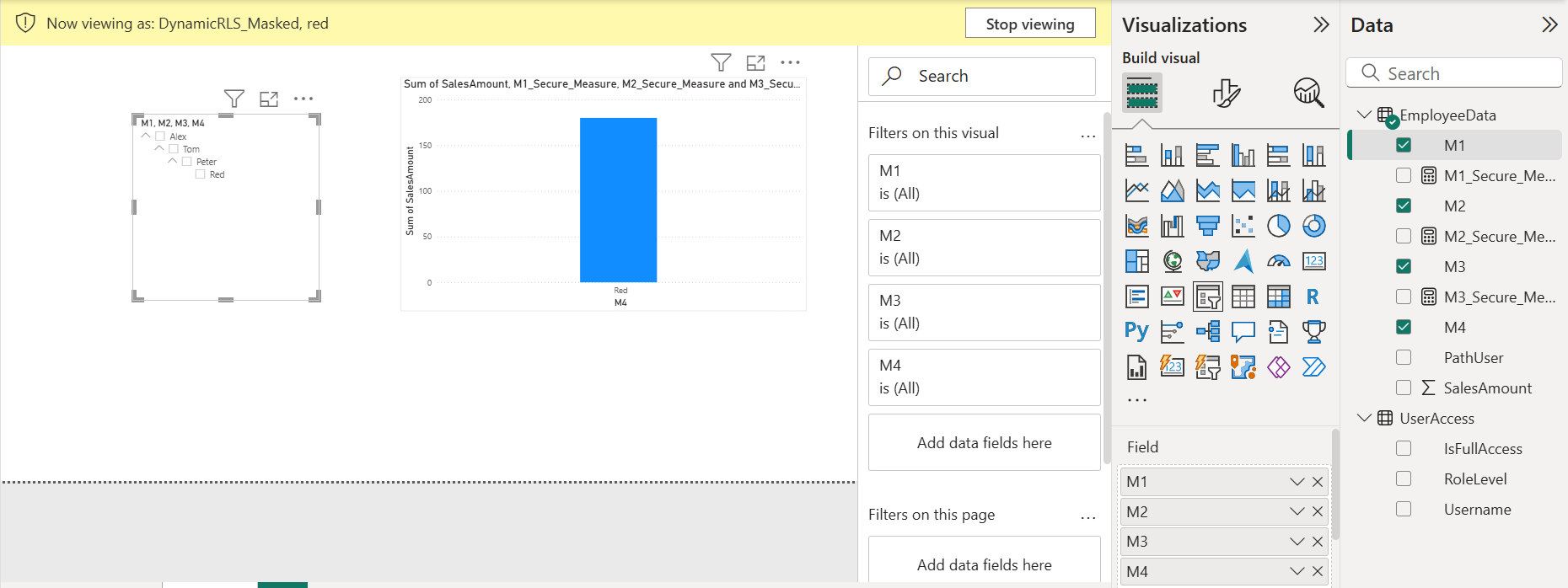Select the Filled map visual

[x=1207, y=261]
